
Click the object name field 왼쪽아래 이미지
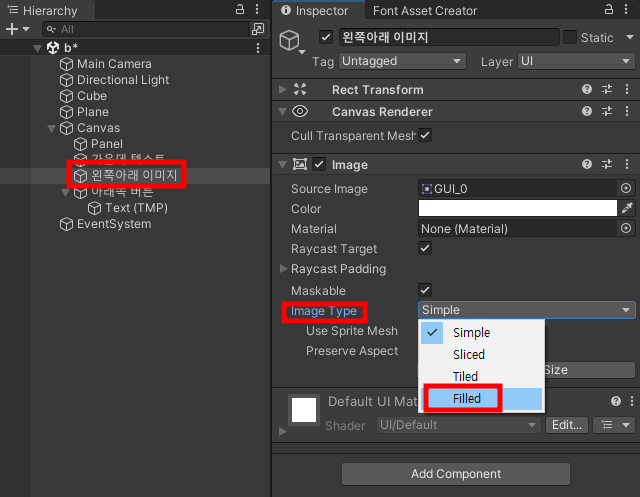click(x=449, y=37)
